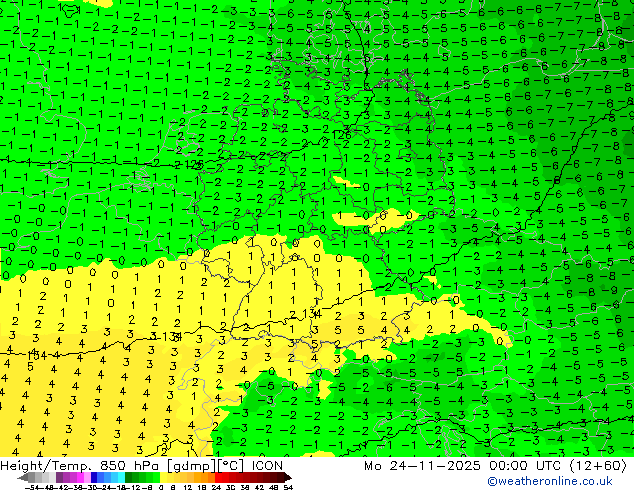This screenshot has width=634, height=490.
Task: Click the dark maroon right arrow end of legend
Action: point(288,477)
